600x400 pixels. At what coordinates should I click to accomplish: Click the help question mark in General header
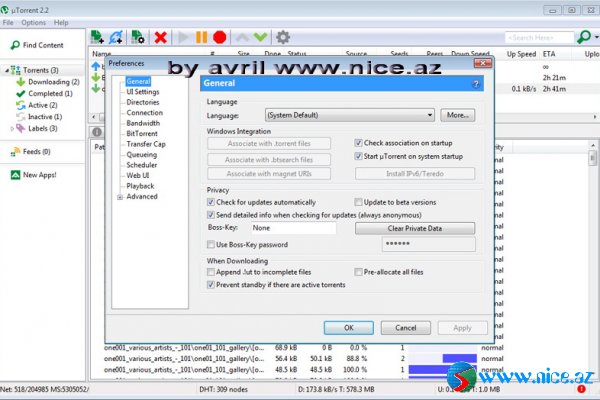(476, 84)
